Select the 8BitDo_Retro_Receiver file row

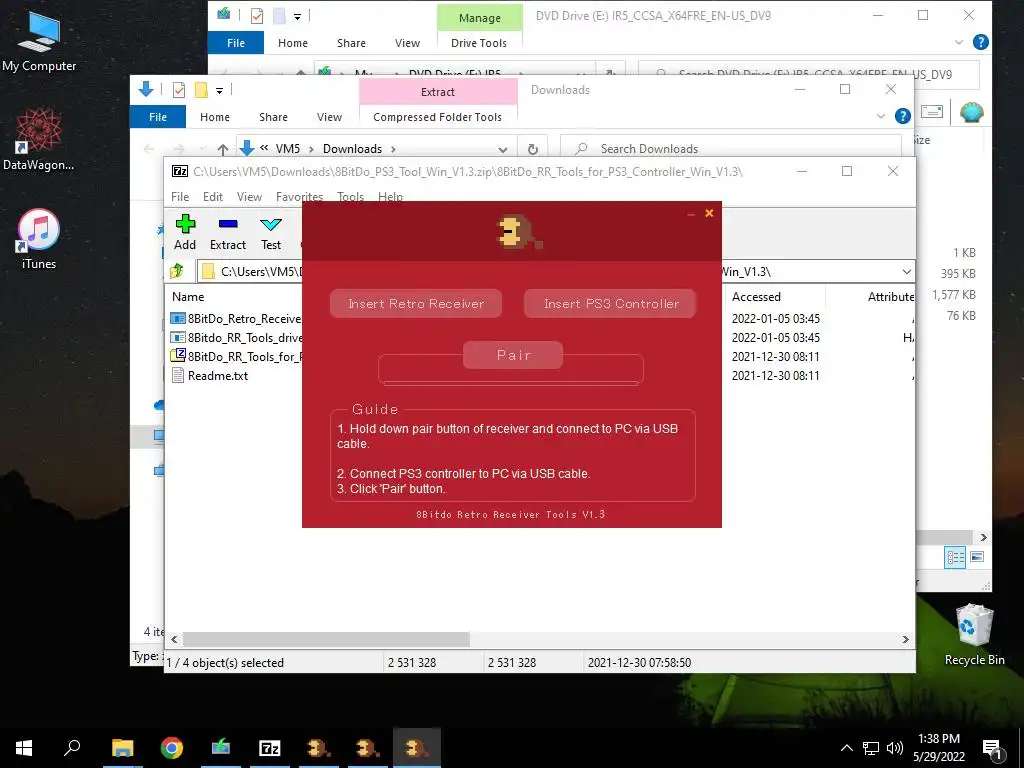click(236, 319)
